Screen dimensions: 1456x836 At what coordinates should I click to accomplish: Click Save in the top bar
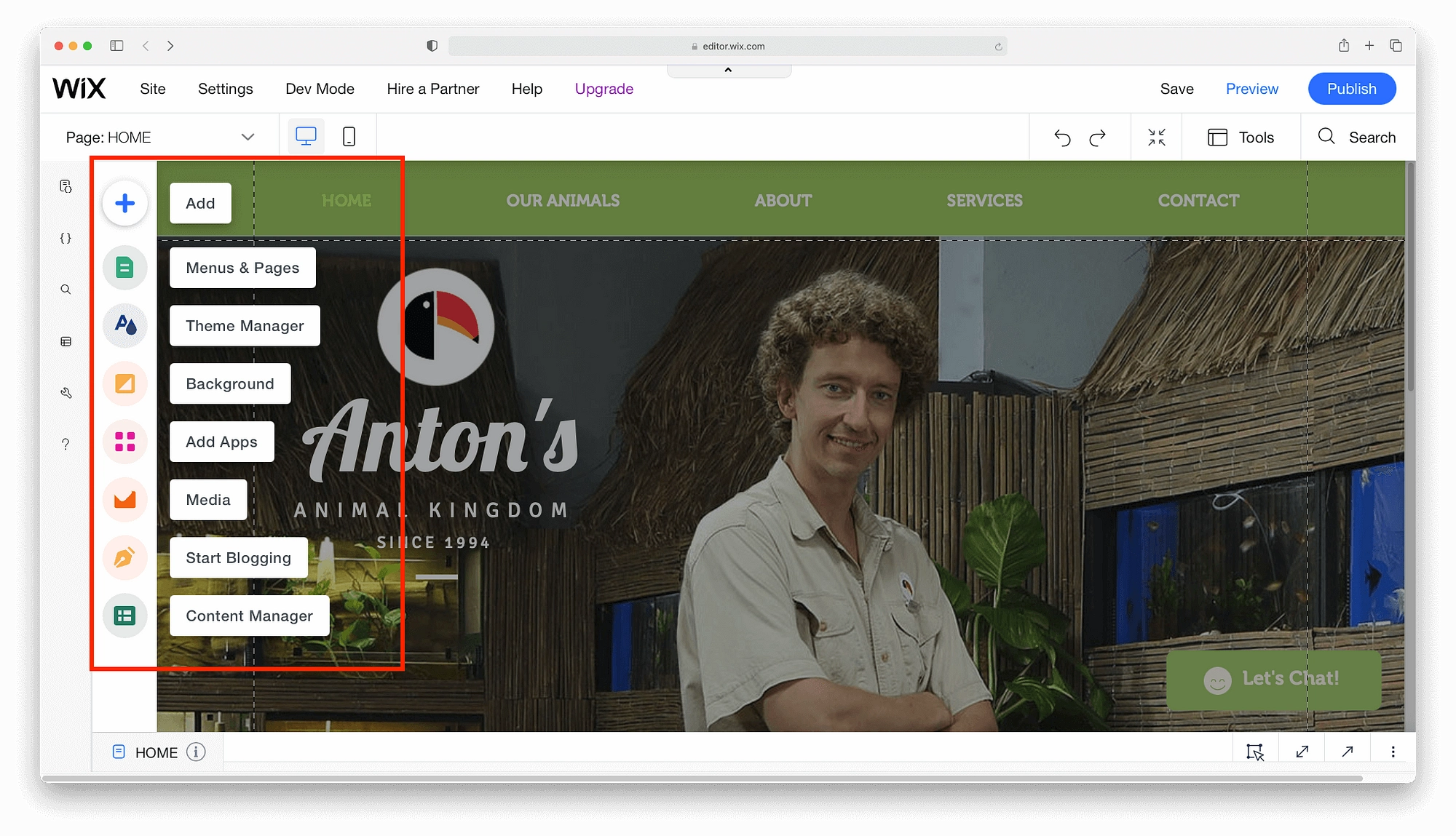click(1177, 89)
